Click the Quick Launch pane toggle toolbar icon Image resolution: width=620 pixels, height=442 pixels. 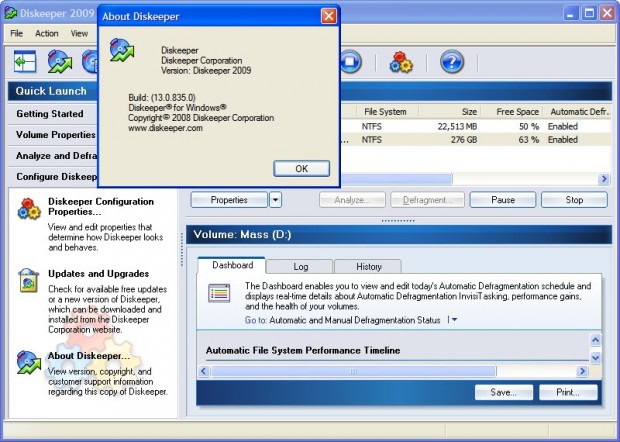[25, 62]
